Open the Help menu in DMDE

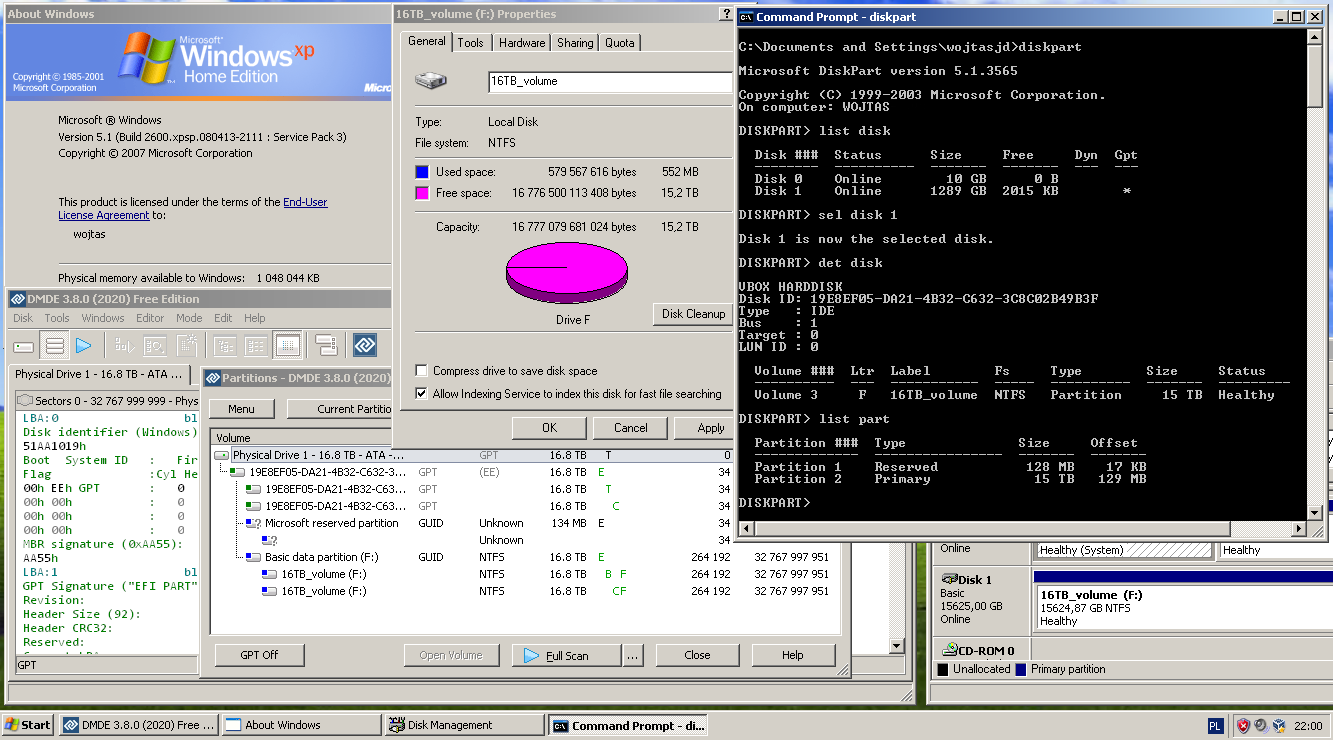[255, 318]
